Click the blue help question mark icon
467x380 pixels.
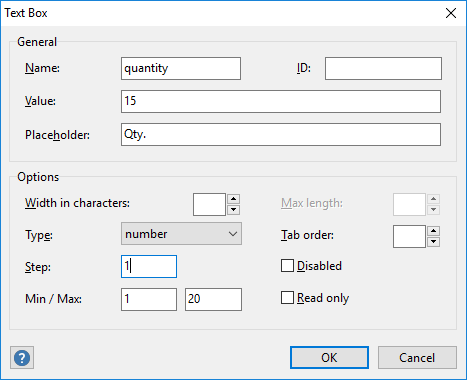22,358
